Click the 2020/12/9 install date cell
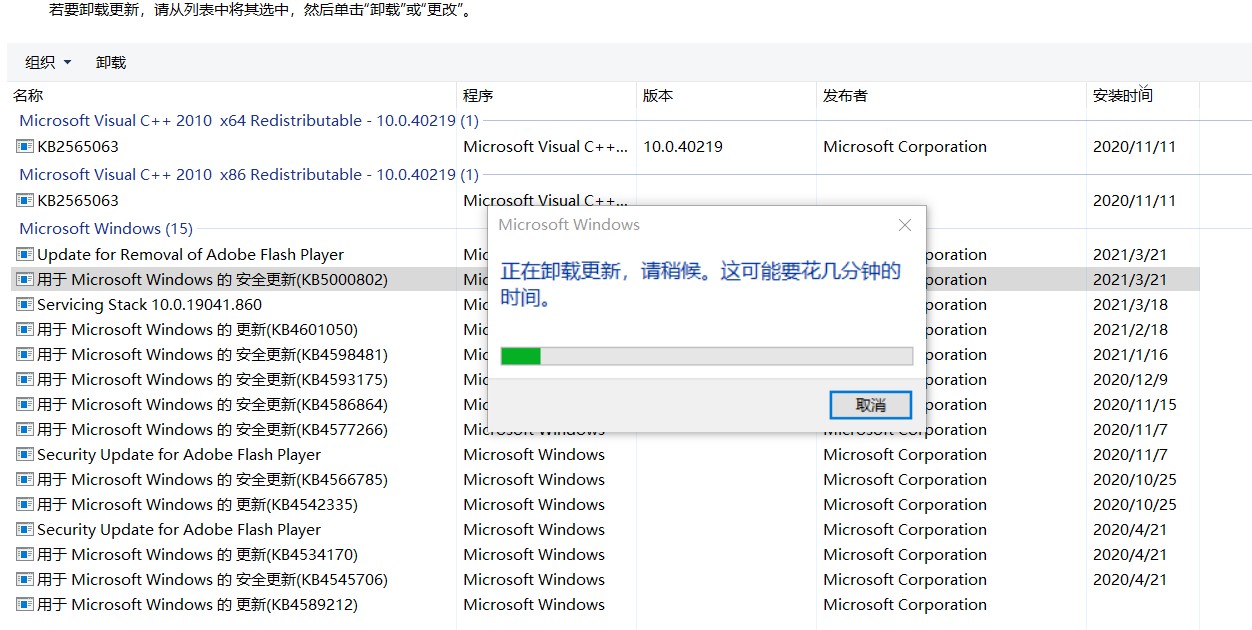1252x630 pixels. click(1131, 379)
